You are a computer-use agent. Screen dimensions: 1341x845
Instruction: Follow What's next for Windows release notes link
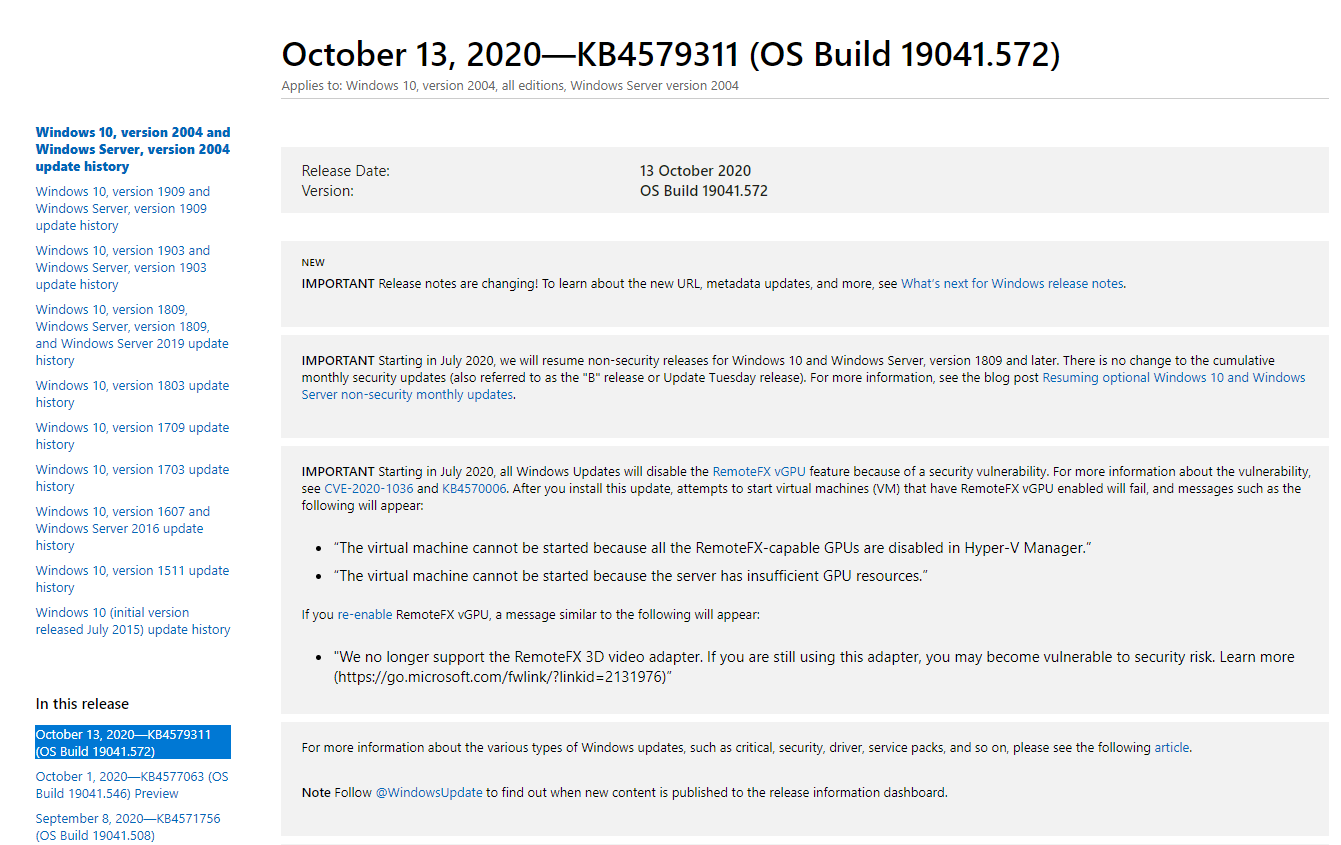[1012, 283]
